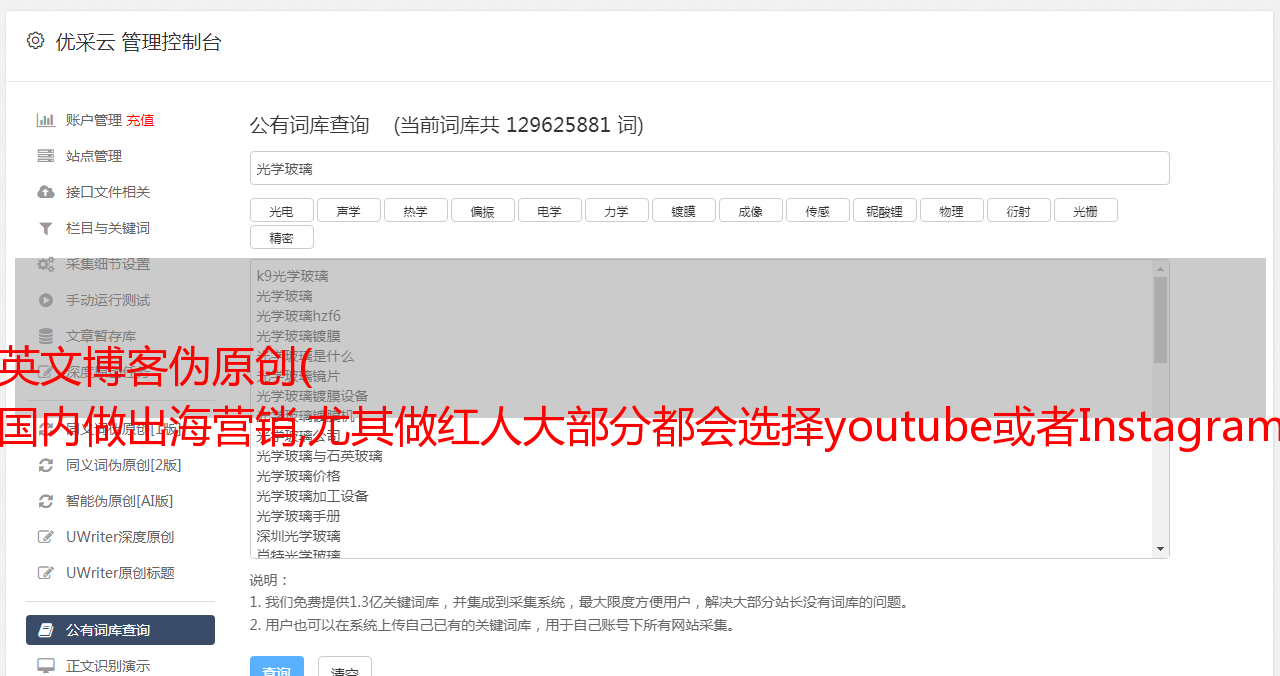Click the note starting 用户也可以在系统上传
1280x676 pixels.
(493, 625)
